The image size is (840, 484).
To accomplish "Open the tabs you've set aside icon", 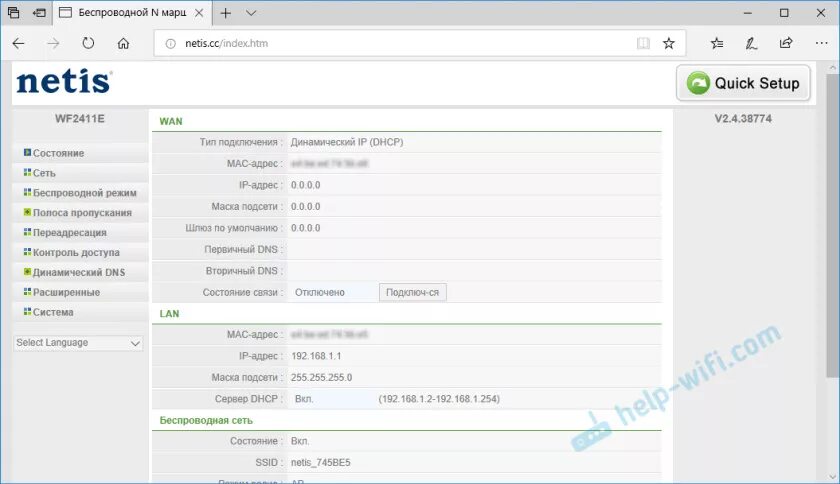I will point(13,13).
